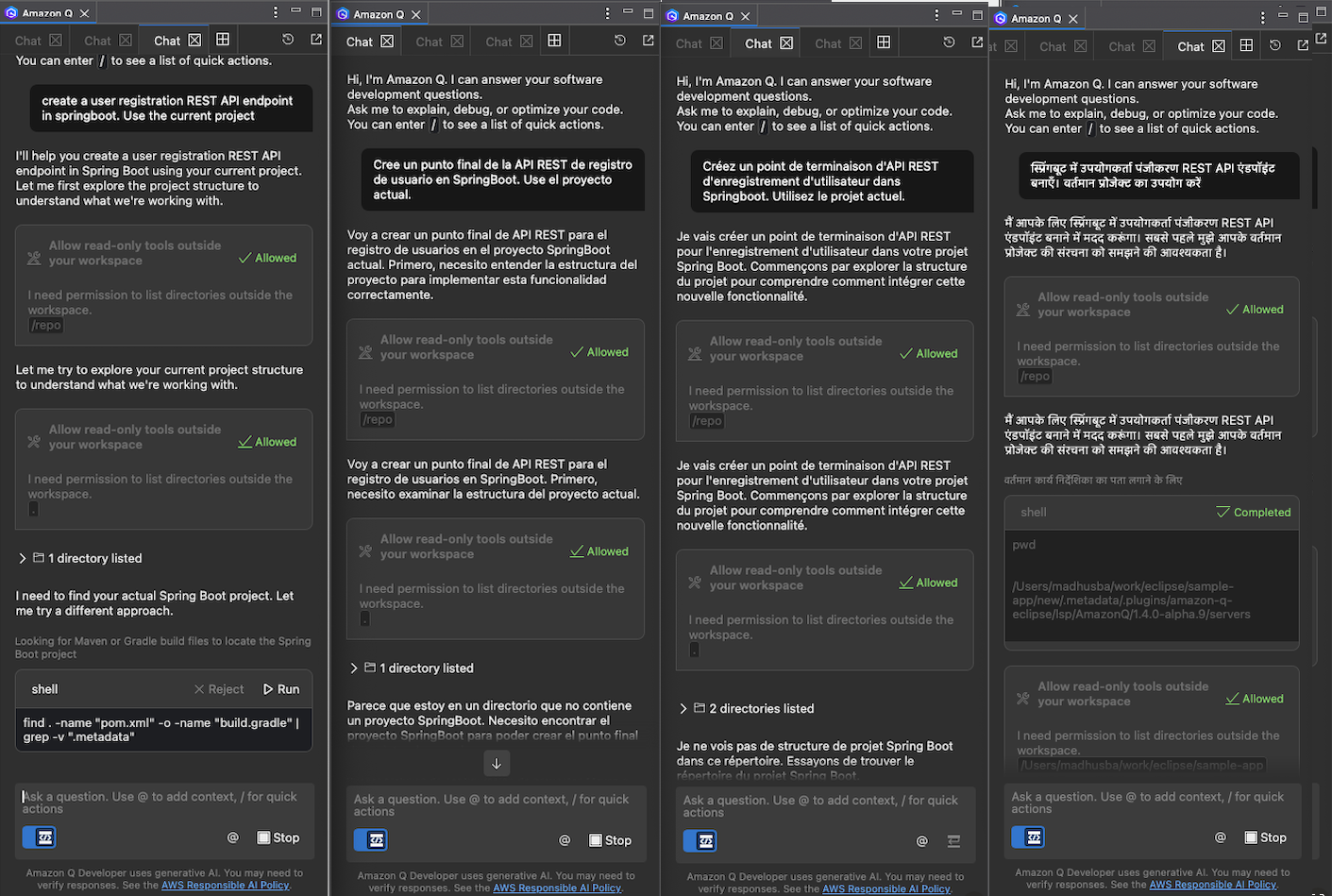
Task: Focus the question input in the Spanish panel
Action: pyautogui.click(x=496, y=805)
